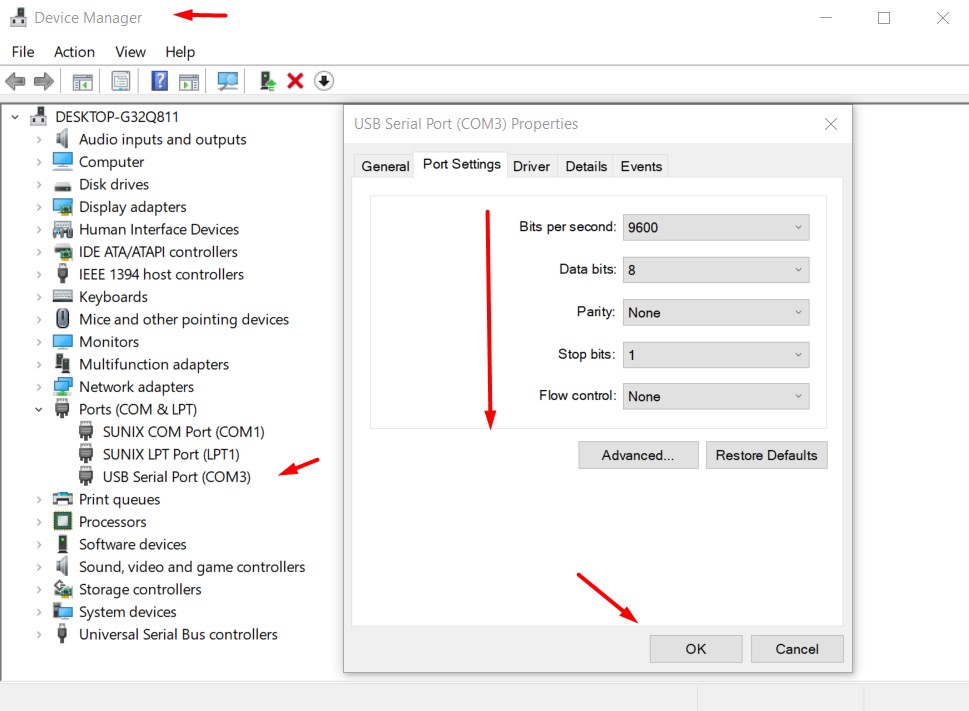969x711 pixels.
Task: Select the Port Settings tab
Action: coord(462,164)
